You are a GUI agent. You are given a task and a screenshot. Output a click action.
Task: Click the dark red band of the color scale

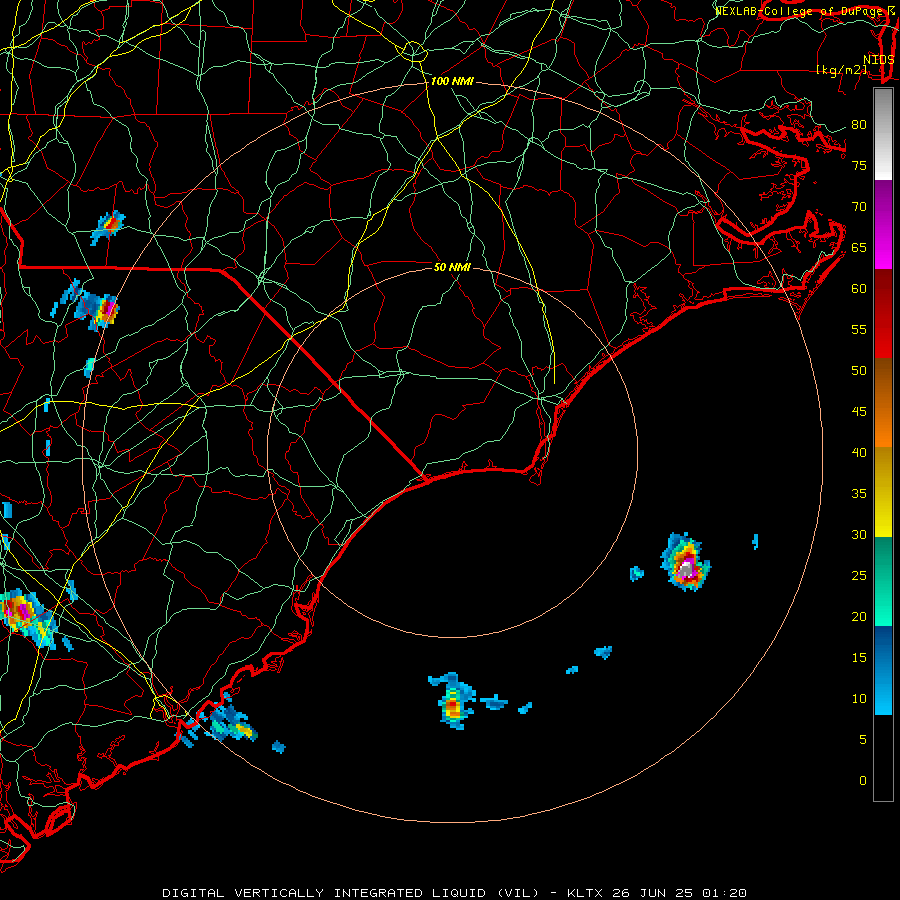click(883, 313)
